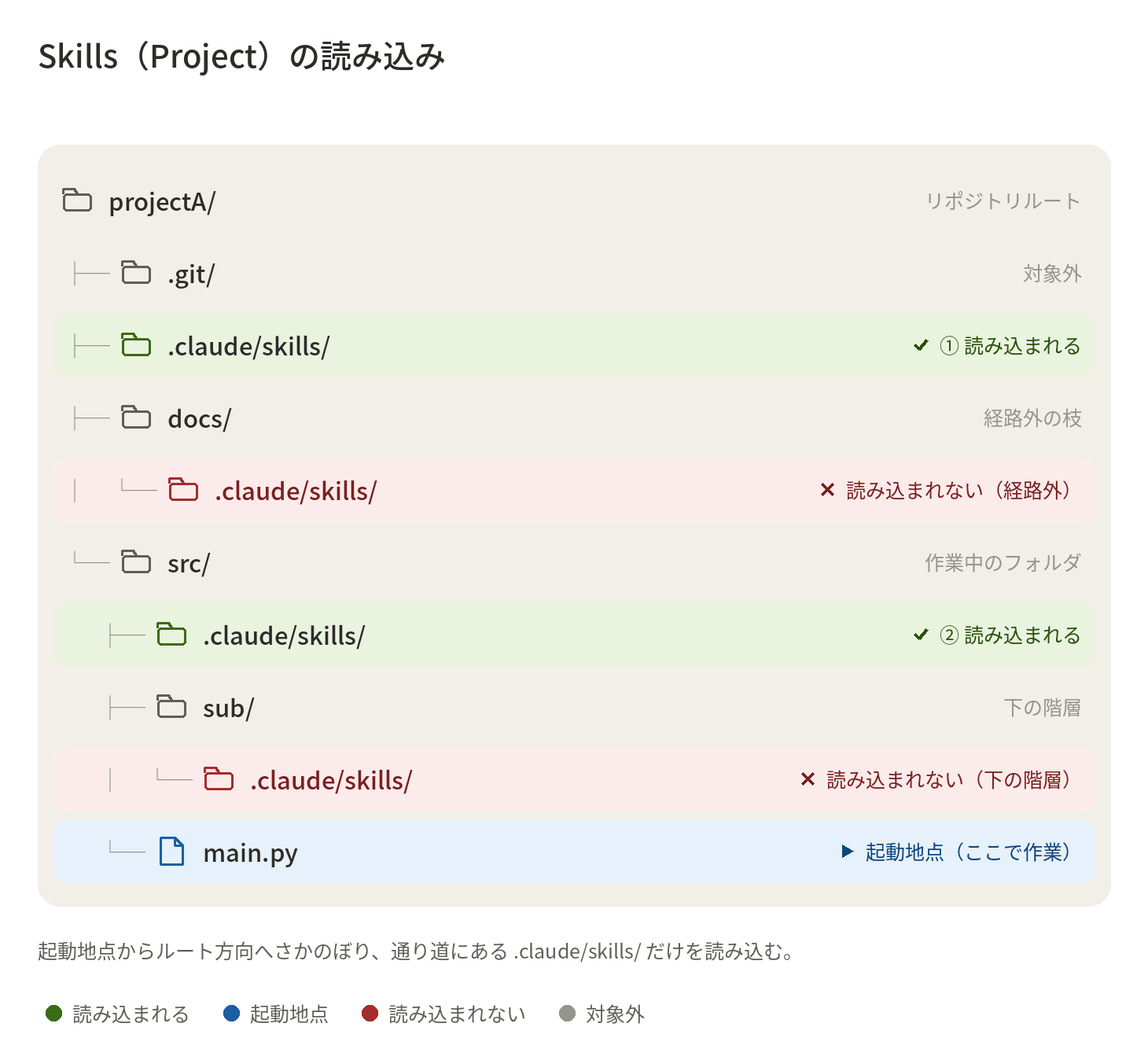
Task: Click the .git/ folder icon
Action: click(x=136, y=273)
